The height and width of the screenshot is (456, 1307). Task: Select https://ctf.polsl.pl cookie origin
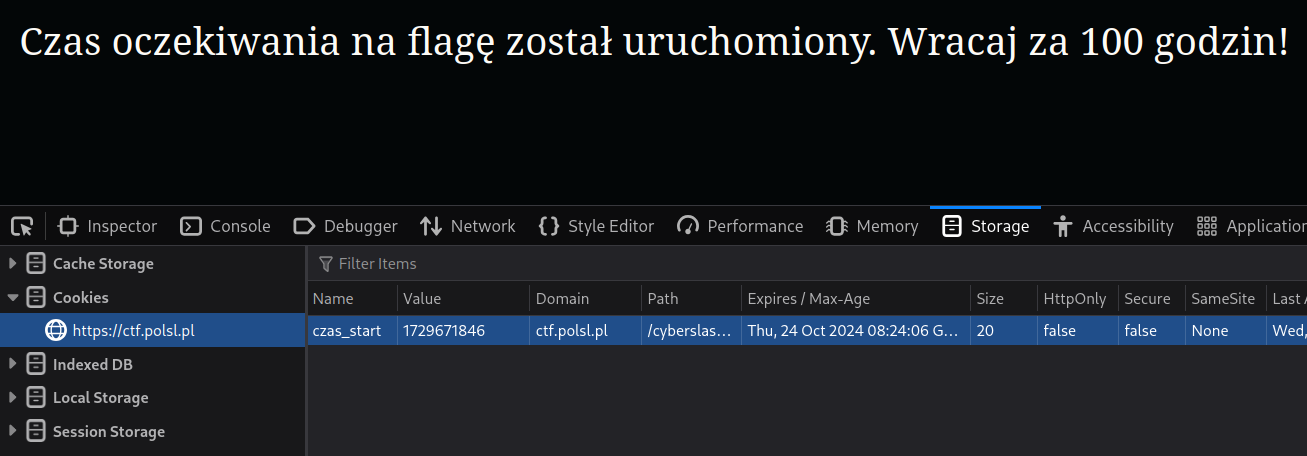click(133, 331)
